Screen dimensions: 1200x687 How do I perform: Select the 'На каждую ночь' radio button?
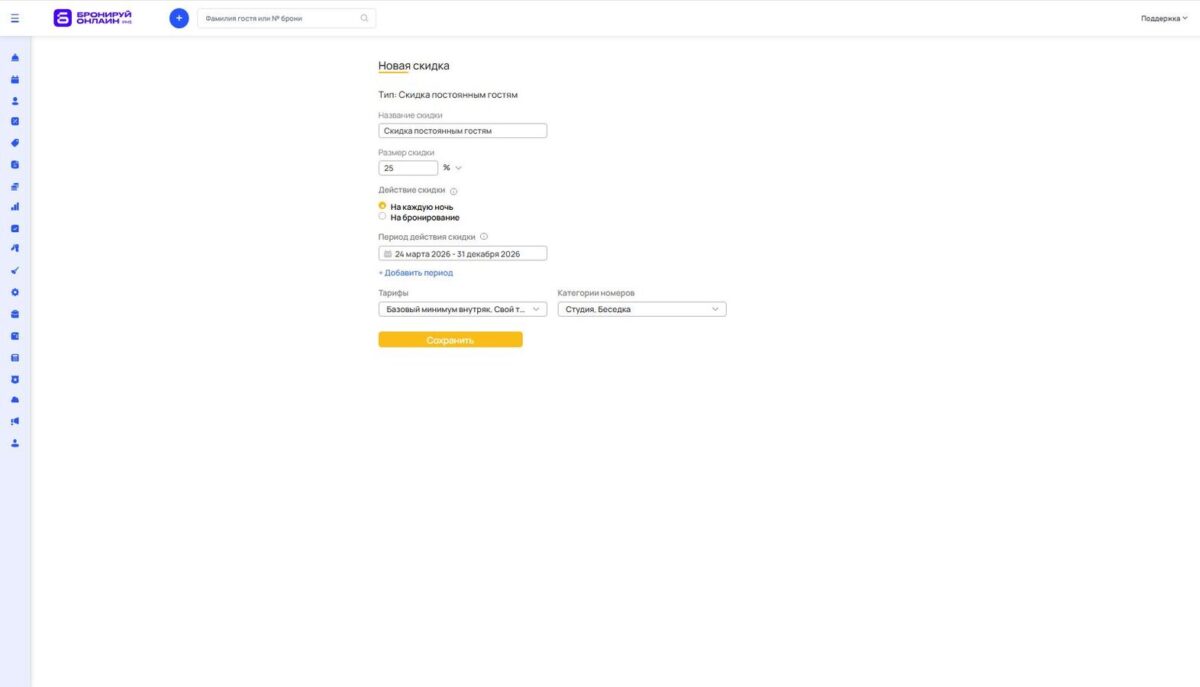pos(382,206)
